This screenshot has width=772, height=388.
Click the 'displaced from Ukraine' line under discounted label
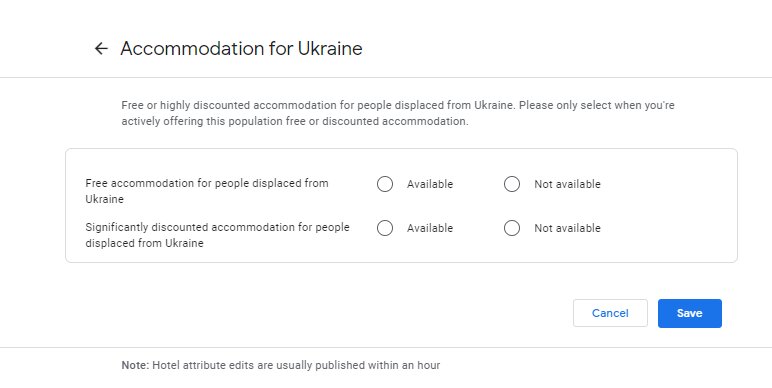pyautogui.click(x=144, y=243)
